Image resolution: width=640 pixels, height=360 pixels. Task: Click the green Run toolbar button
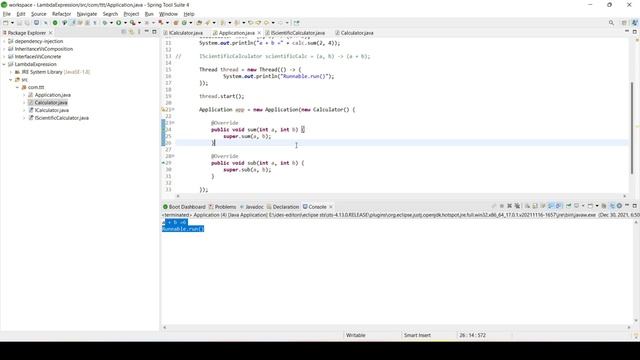118,23
